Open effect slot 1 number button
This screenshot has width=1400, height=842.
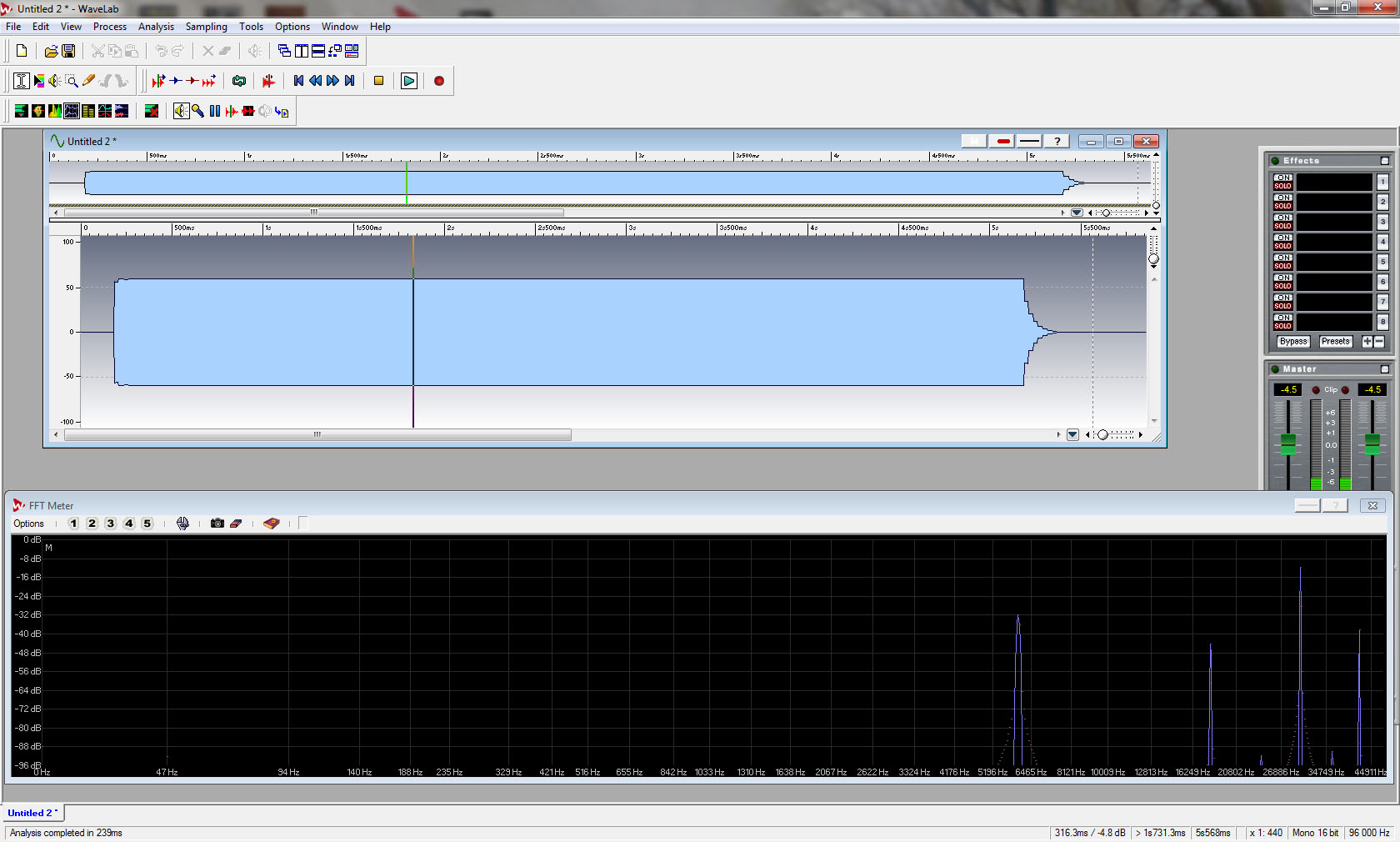point(1382,182)
